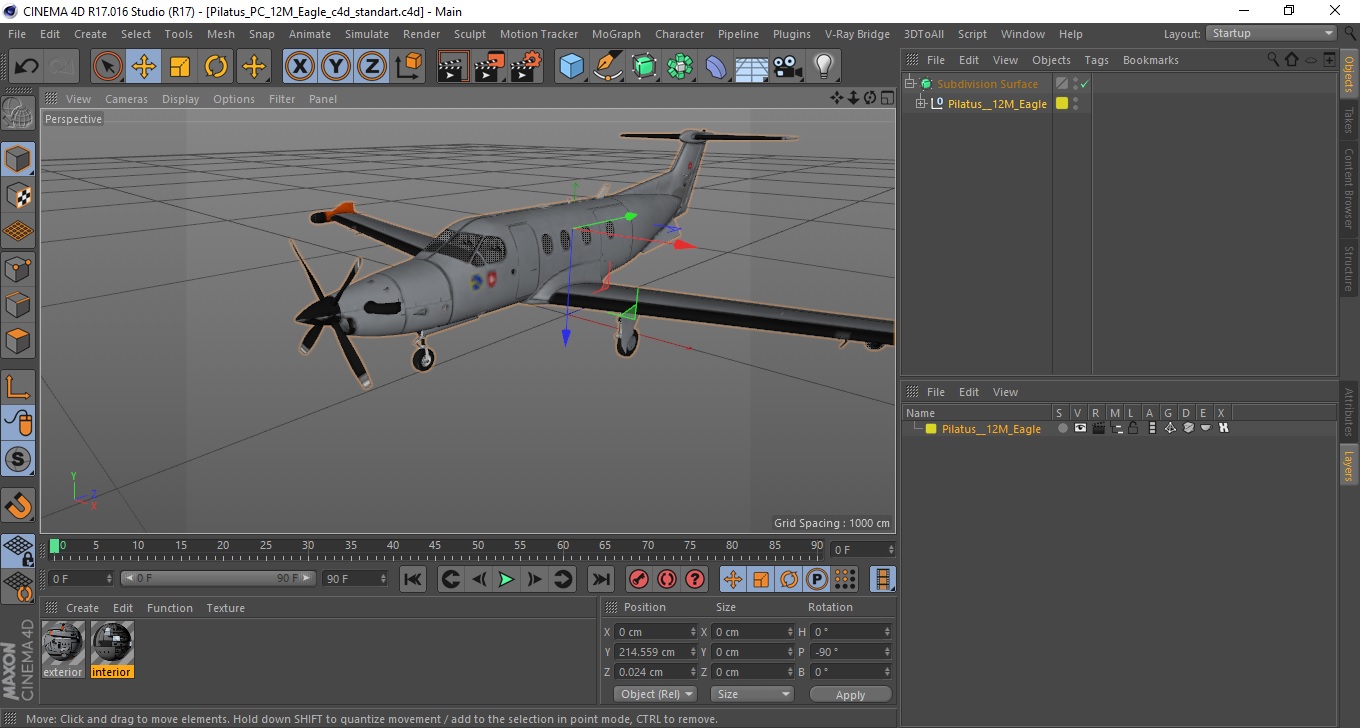Enable Points mode in left sidebar
Image resolution: width=1360 pixels, height=728 pixels.
(x=18, y=267)
